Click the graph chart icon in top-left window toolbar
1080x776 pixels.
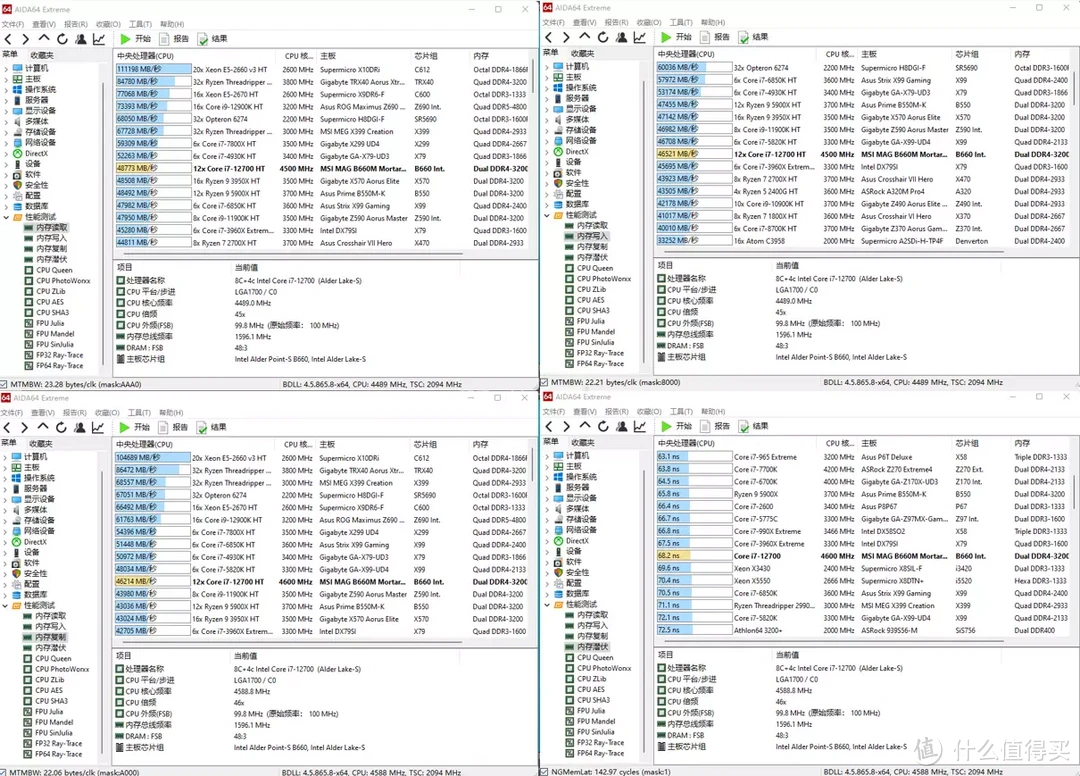[x=99, y=38]
